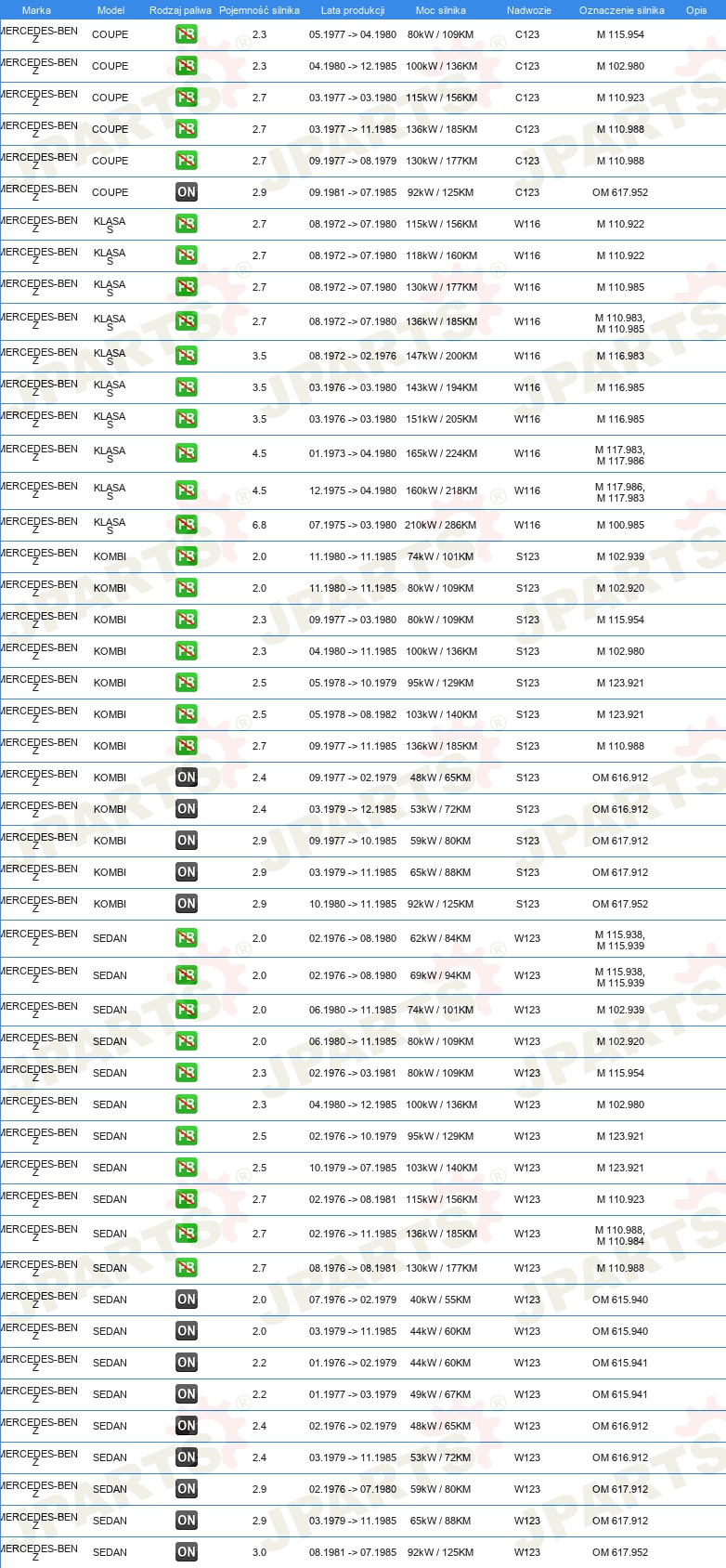Screen dimensions: 726x1568
Task: Click petrol icon in COUPE 80kW / 109KM row
Action: coord(187,34)
